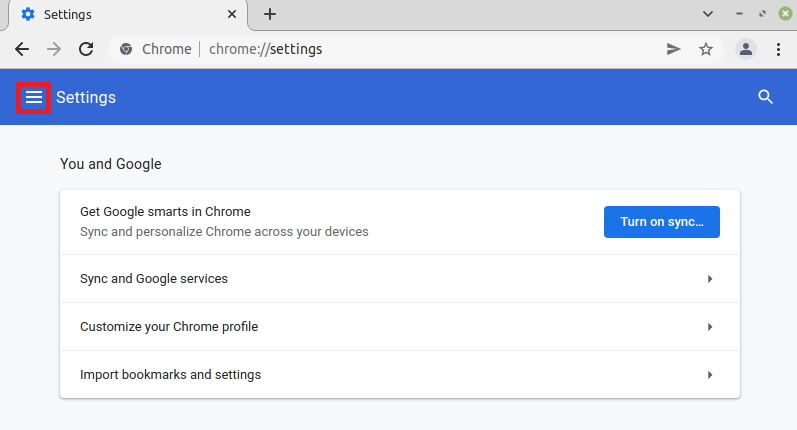
Task: Go back using the back arrow
Action: click(x=22, y=49)
